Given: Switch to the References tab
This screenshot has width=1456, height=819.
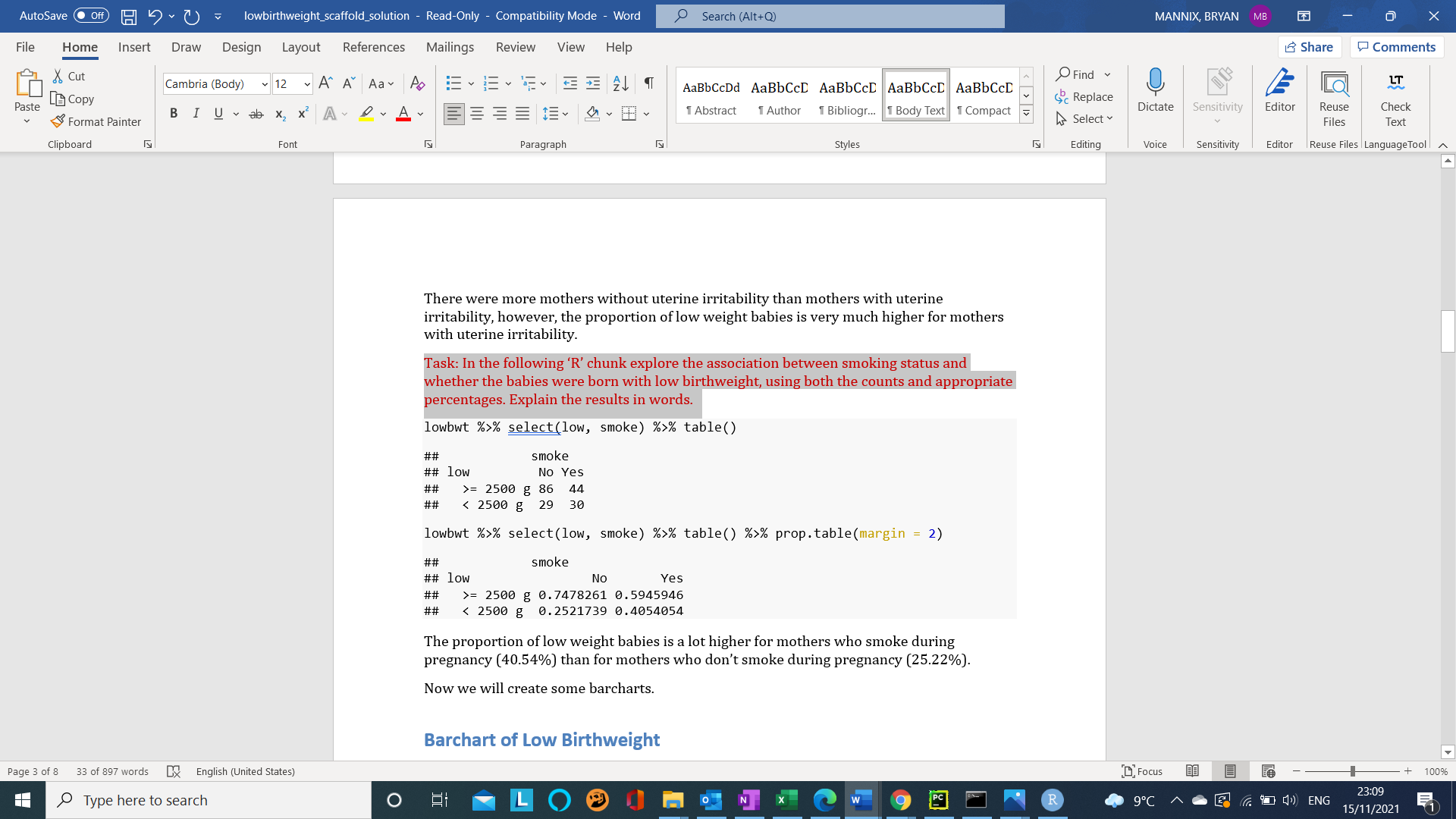Looking at the screenshot, I should click(373, 47).
